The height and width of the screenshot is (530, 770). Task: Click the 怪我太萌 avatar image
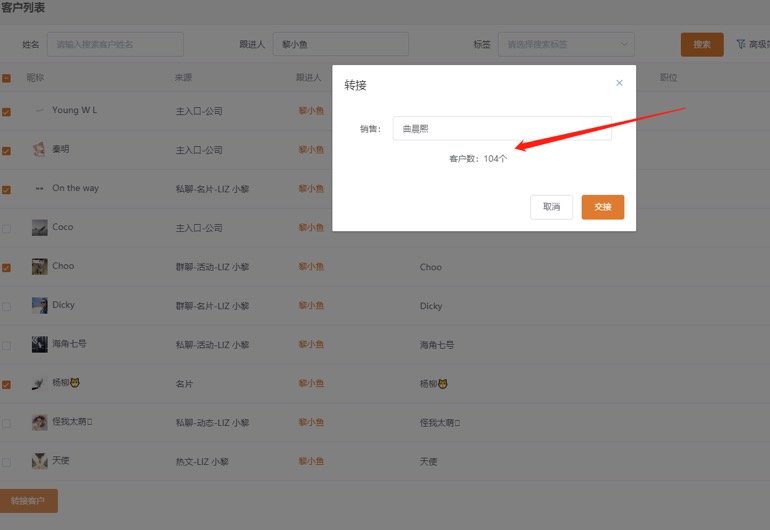click(39, 422)
